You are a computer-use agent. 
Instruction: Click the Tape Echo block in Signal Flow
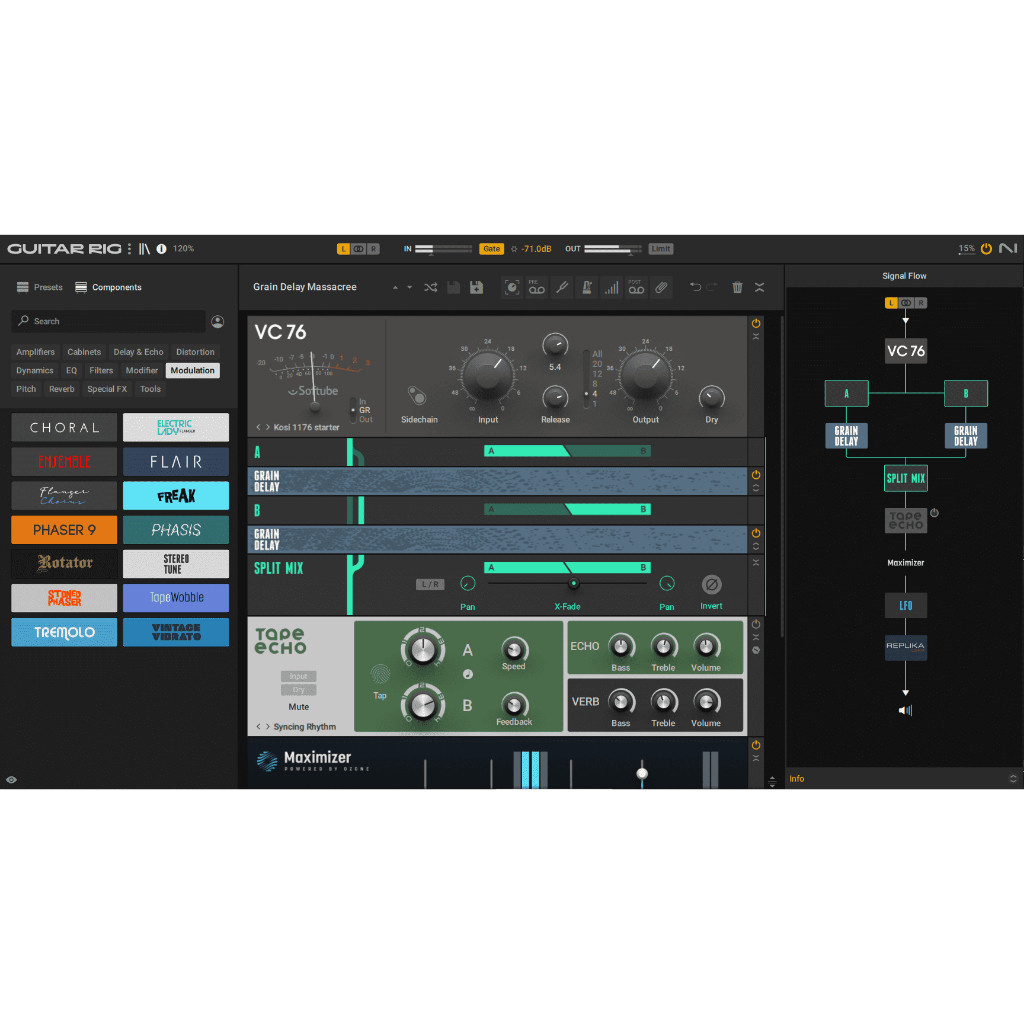[905, 520]
